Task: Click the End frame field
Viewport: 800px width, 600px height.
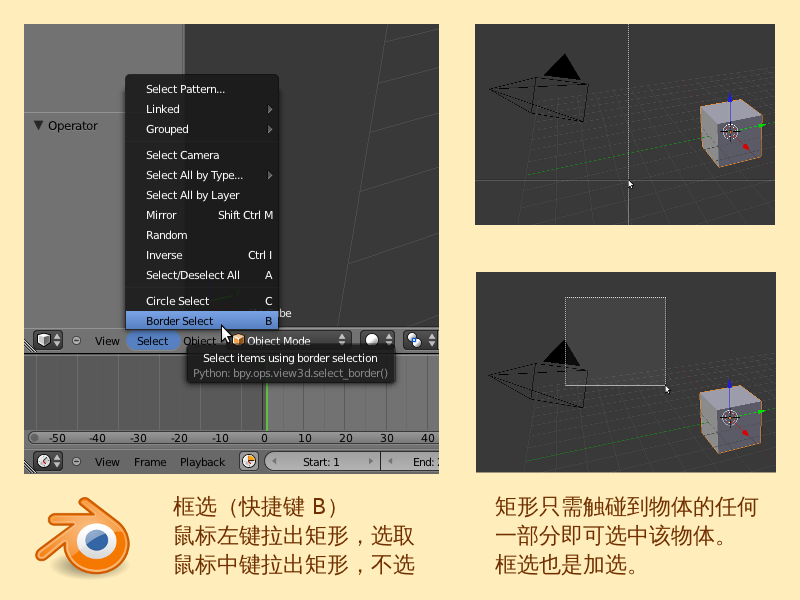Action: click(410, 462)
